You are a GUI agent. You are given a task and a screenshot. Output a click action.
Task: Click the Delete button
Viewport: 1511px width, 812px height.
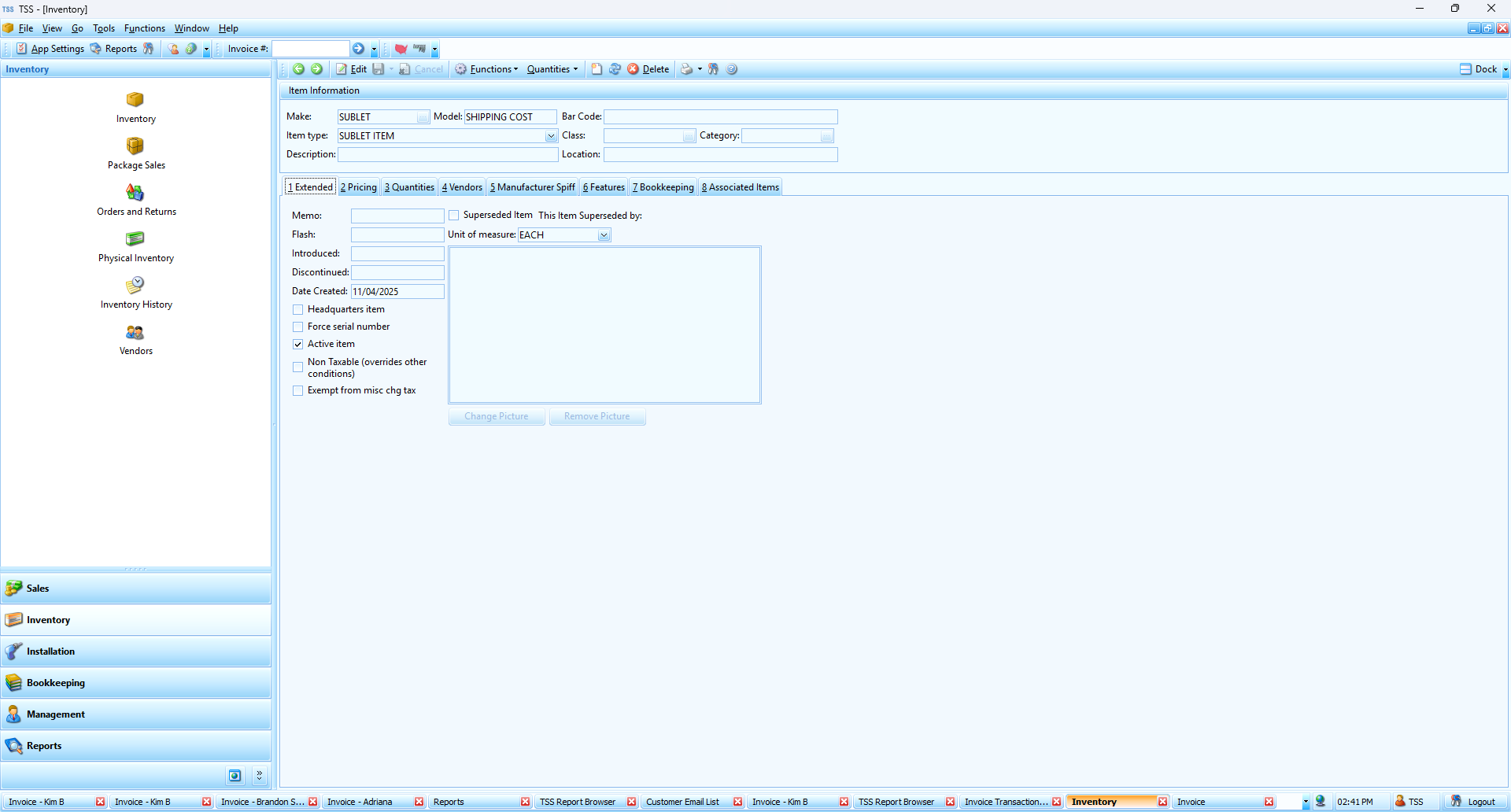[x=648, y=69]
